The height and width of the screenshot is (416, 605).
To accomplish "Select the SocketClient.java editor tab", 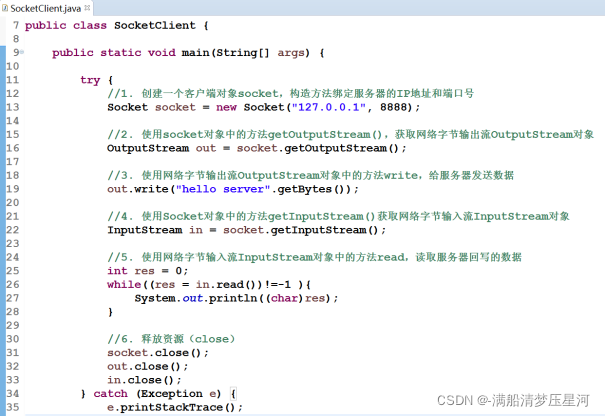I will 46,8.
